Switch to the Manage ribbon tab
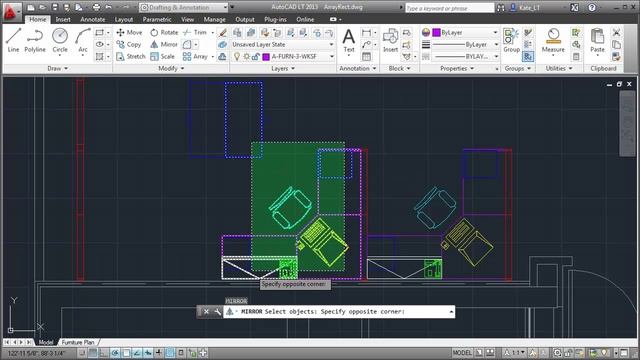 214,19
